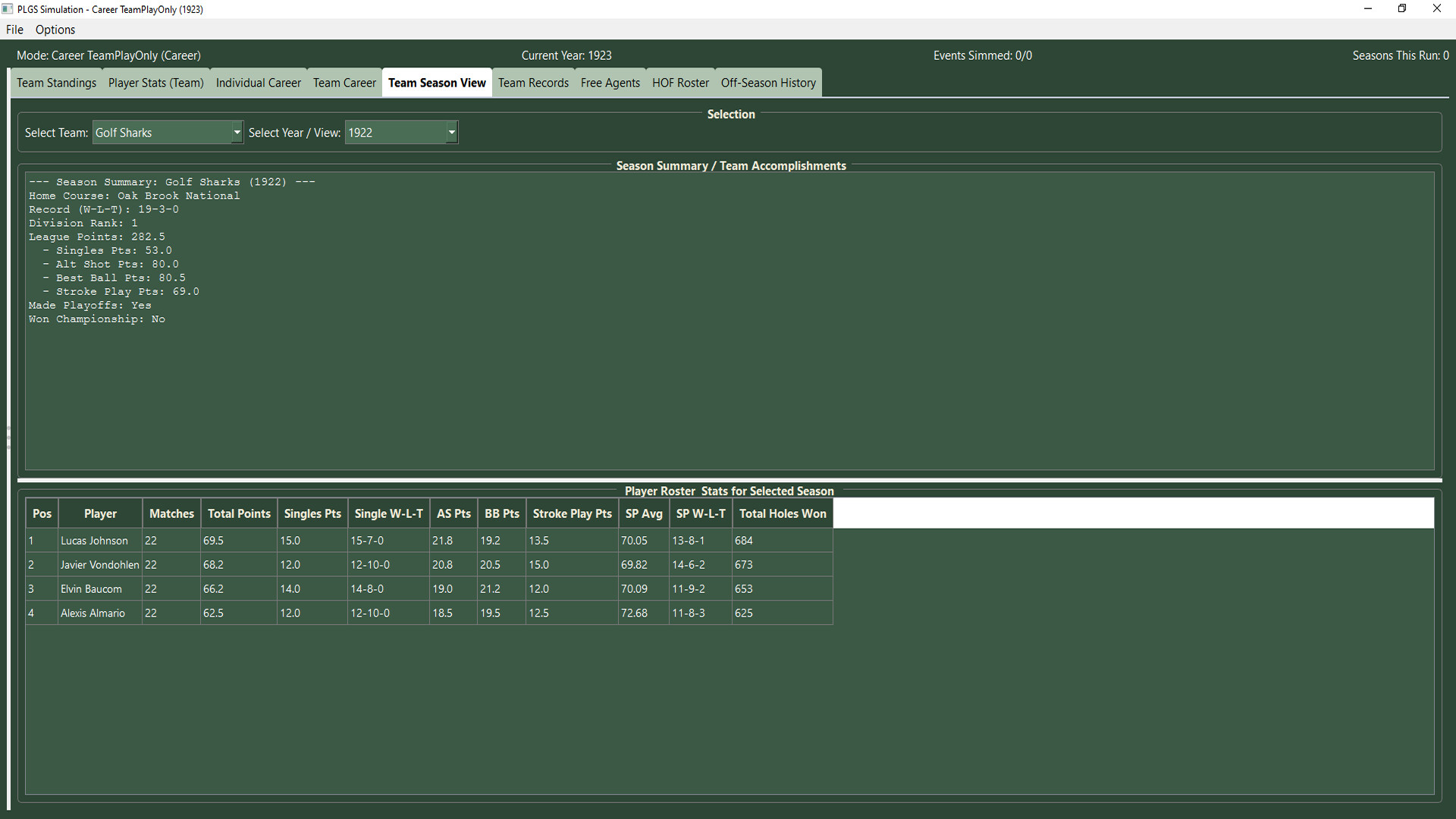Open the Options menu
Image resolution: width=1456 pixels, height=819 pixels.
pyautogui.click(x=55, y=30)
